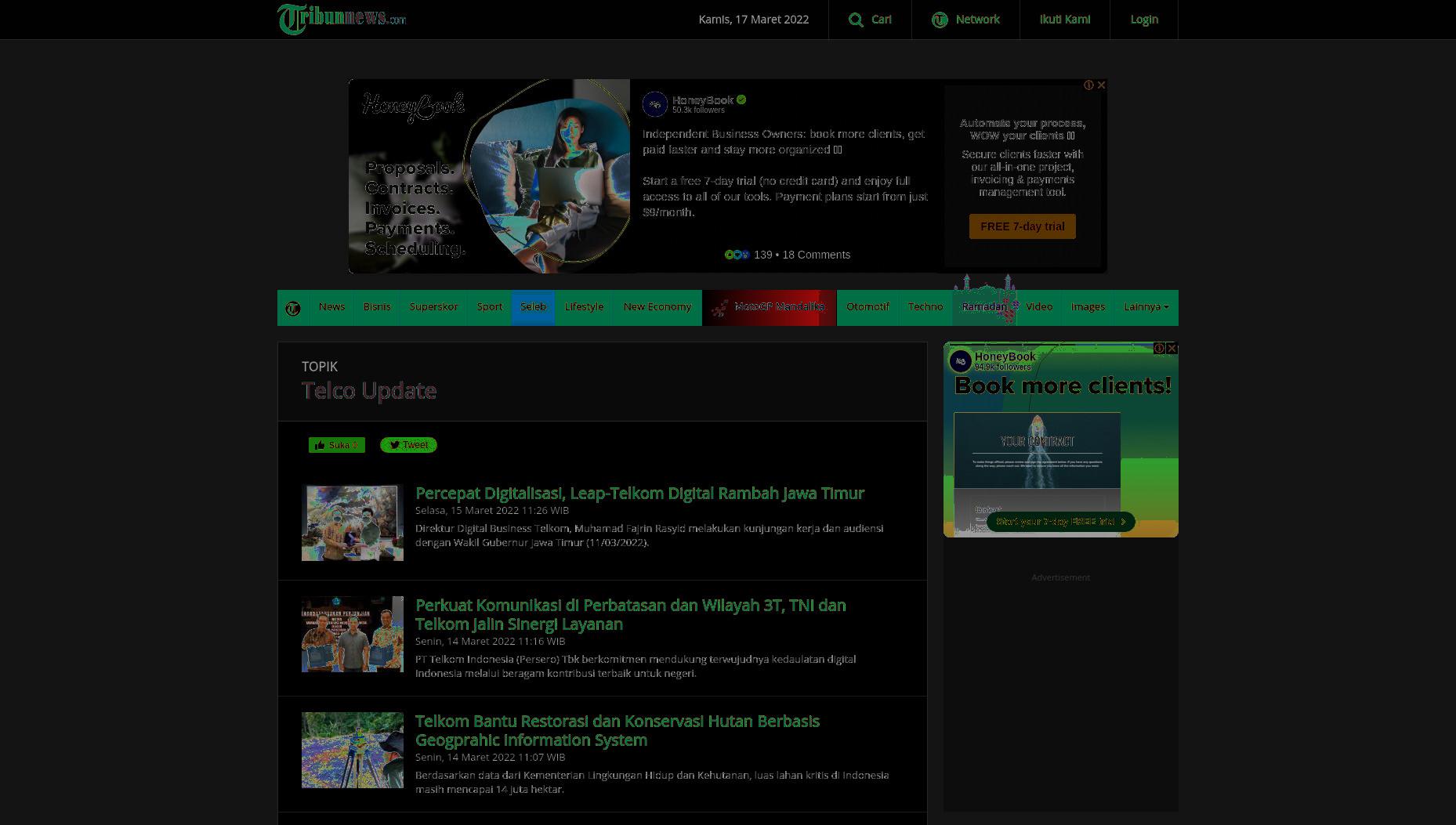Viewport: 1456px width, 825px height.
Task: Open the Techno section
Action: tap(925, 307)
